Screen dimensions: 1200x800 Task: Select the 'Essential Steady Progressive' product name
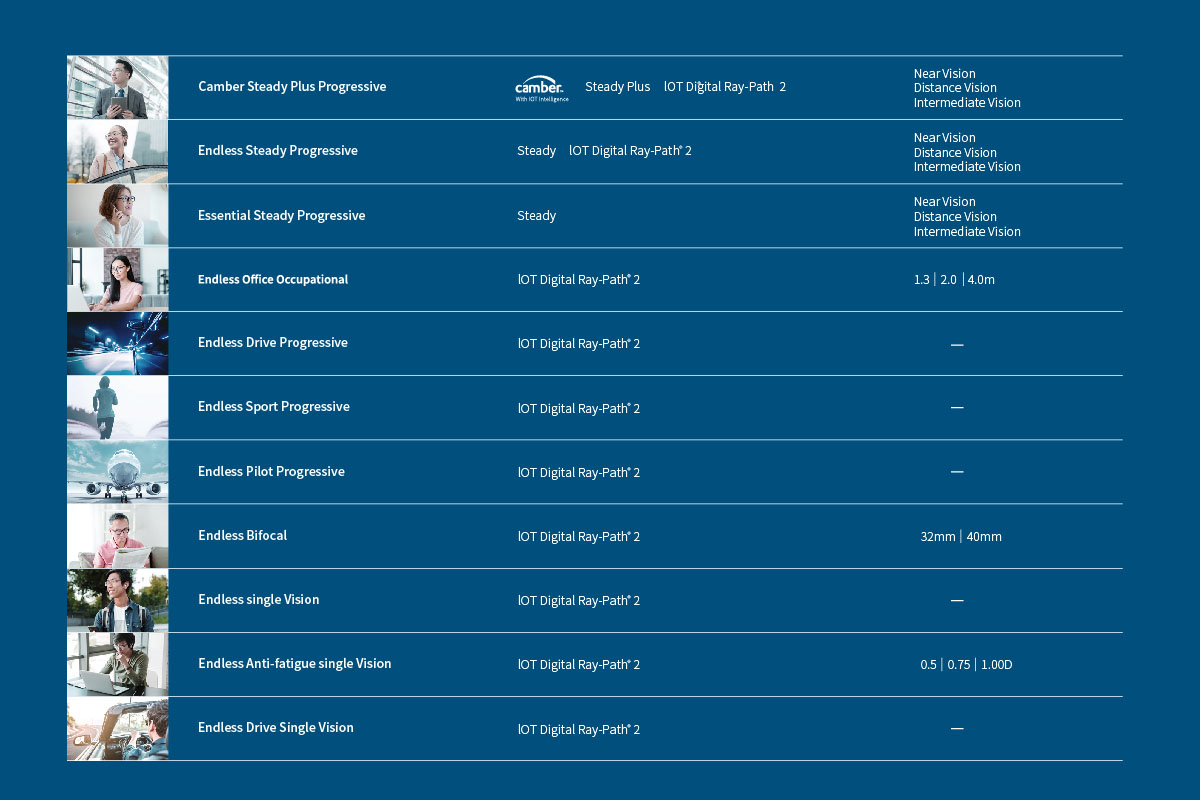pos(282,216)
